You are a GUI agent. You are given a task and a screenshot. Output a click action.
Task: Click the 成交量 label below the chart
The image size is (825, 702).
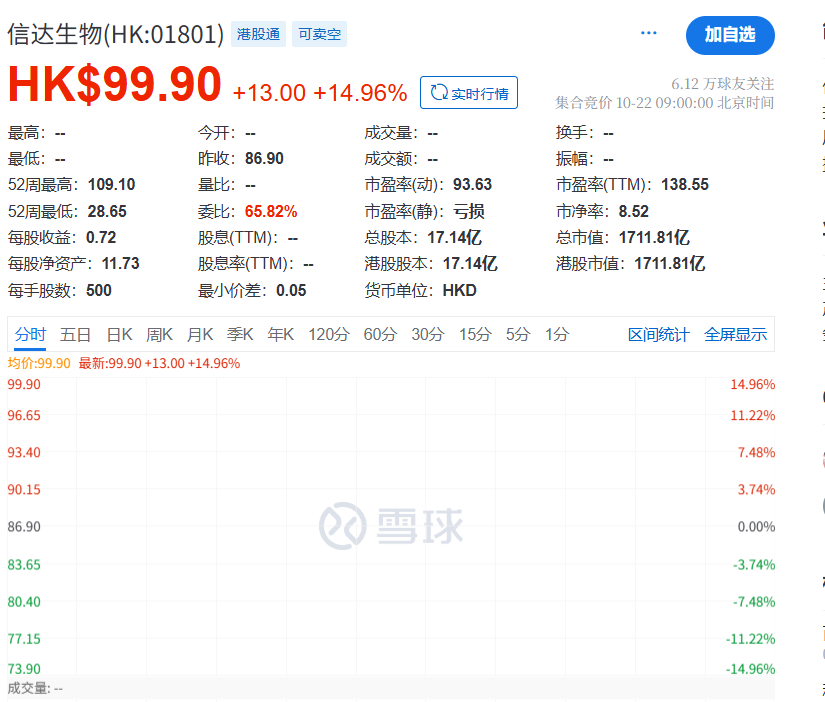pos(35,688)
